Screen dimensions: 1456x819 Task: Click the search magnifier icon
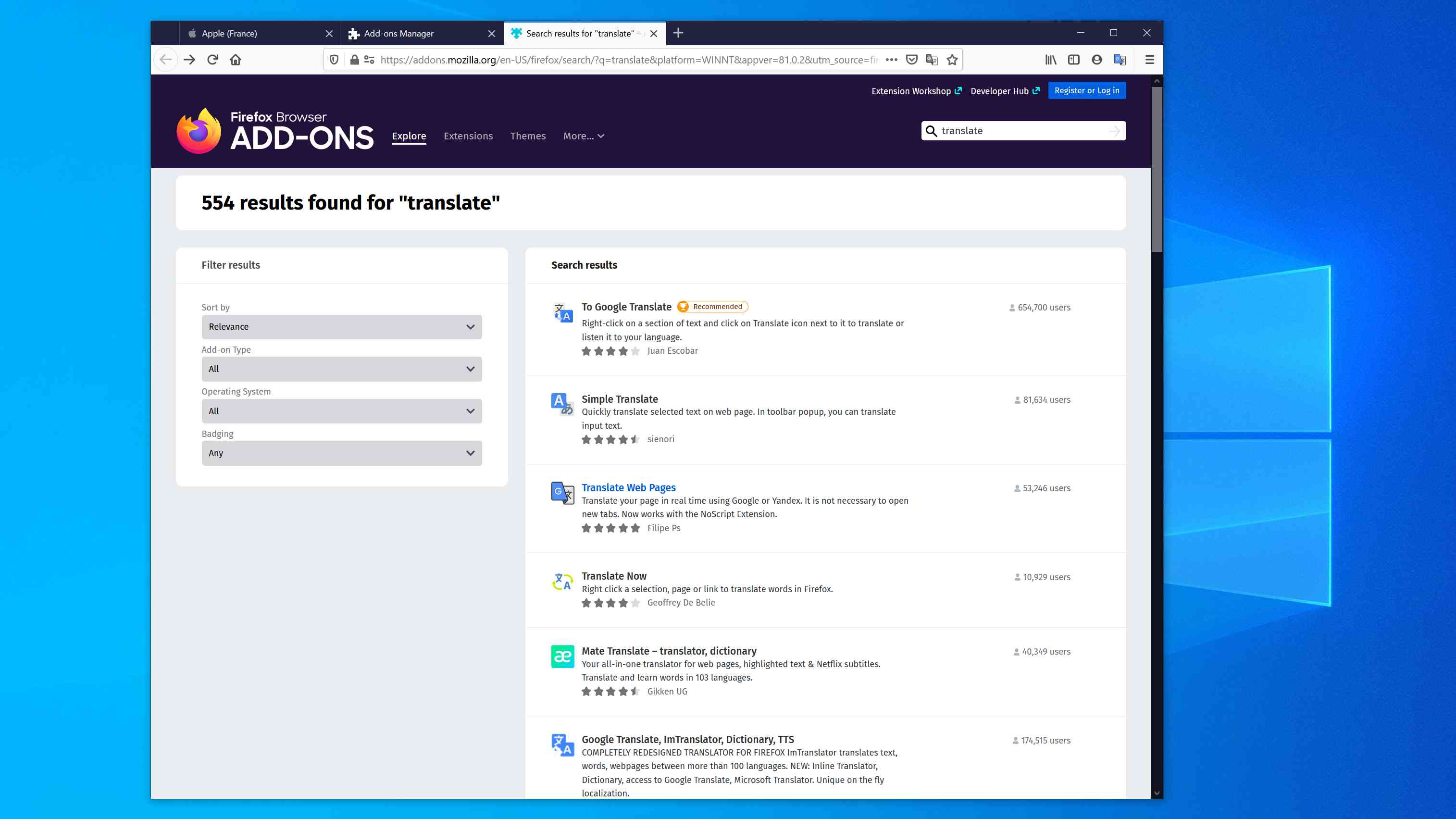(x=932, y=131)
